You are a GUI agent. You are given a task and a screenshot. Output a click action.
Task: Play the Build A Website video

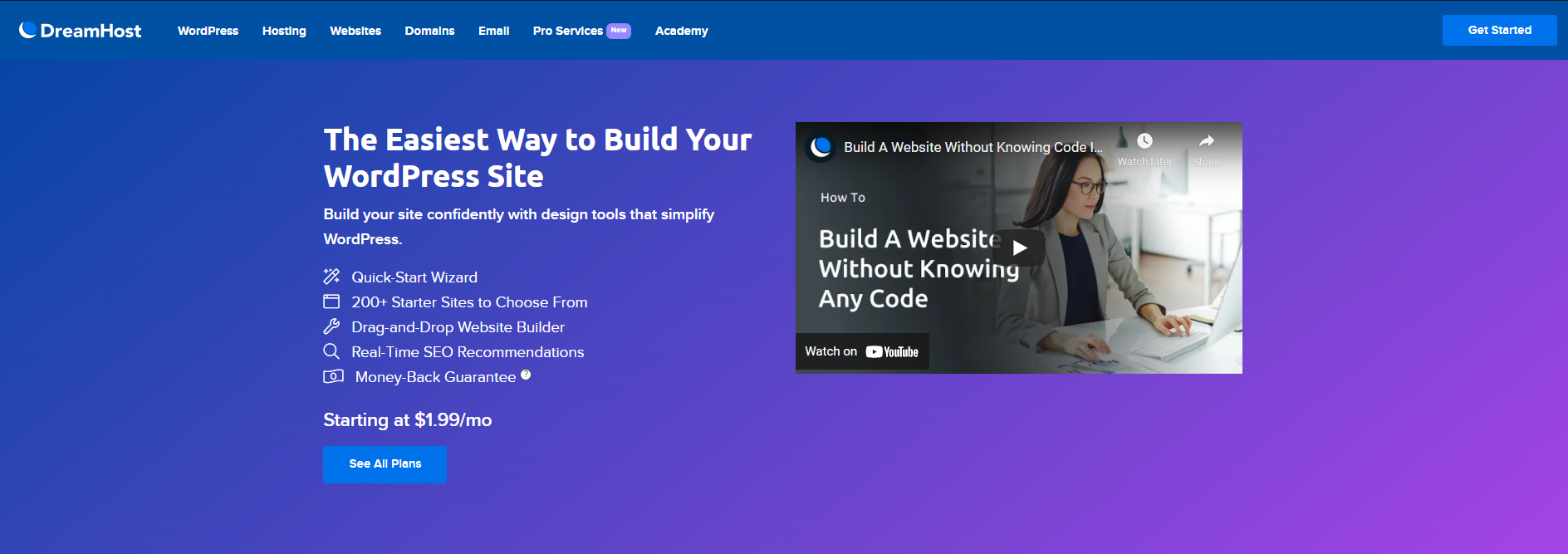[x=1019, y=248]
